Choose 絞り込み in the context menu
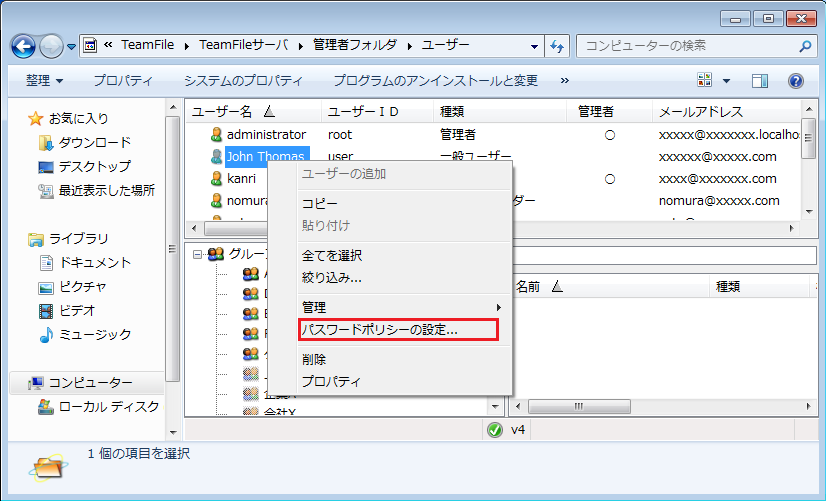This screenshot has width=826, height=501. pyautogui.click(x=332, y=277)
